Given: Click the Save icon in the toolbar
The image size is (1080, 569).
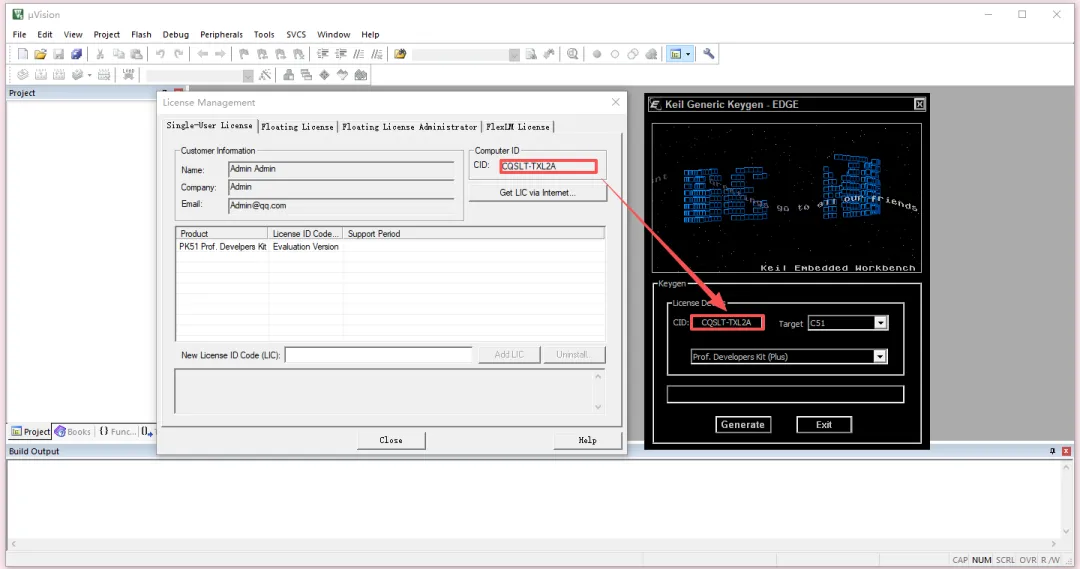Looking at the screenshot, I should click(59, 54).
